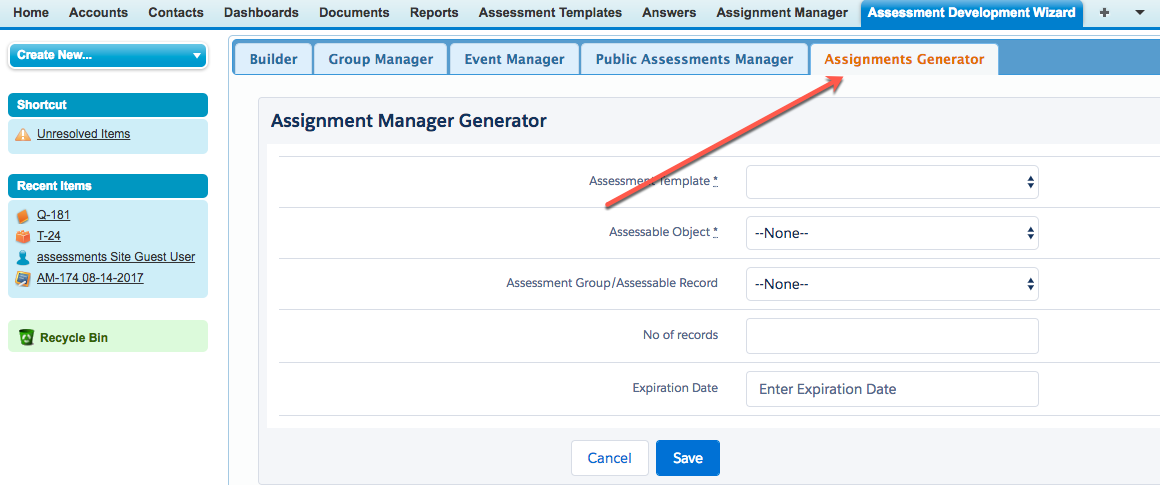Open Assessment Group/Assessable Record dropdown
Image resolution: width=1160 pixels, height=485 pixels.
click(892, 284)
